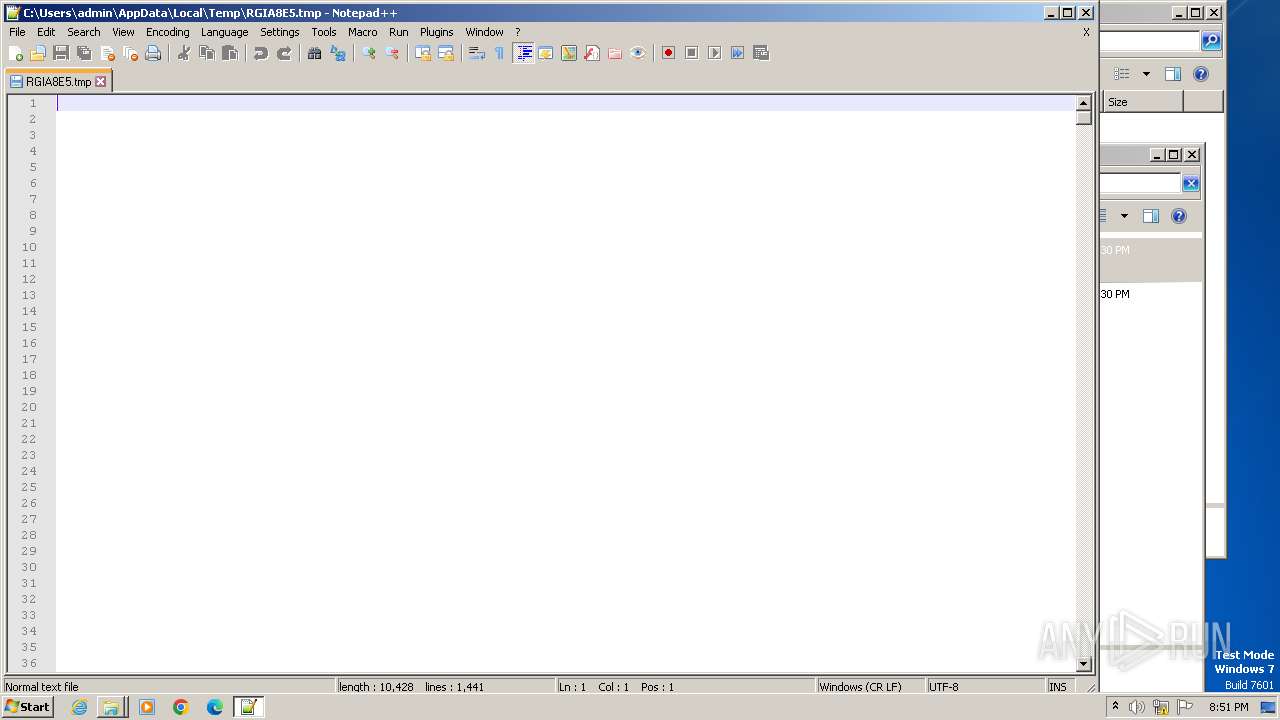The width and height of the screenshot is (1280, 720).
Task: Stop macro recording square button
Action: click(692, 53)
